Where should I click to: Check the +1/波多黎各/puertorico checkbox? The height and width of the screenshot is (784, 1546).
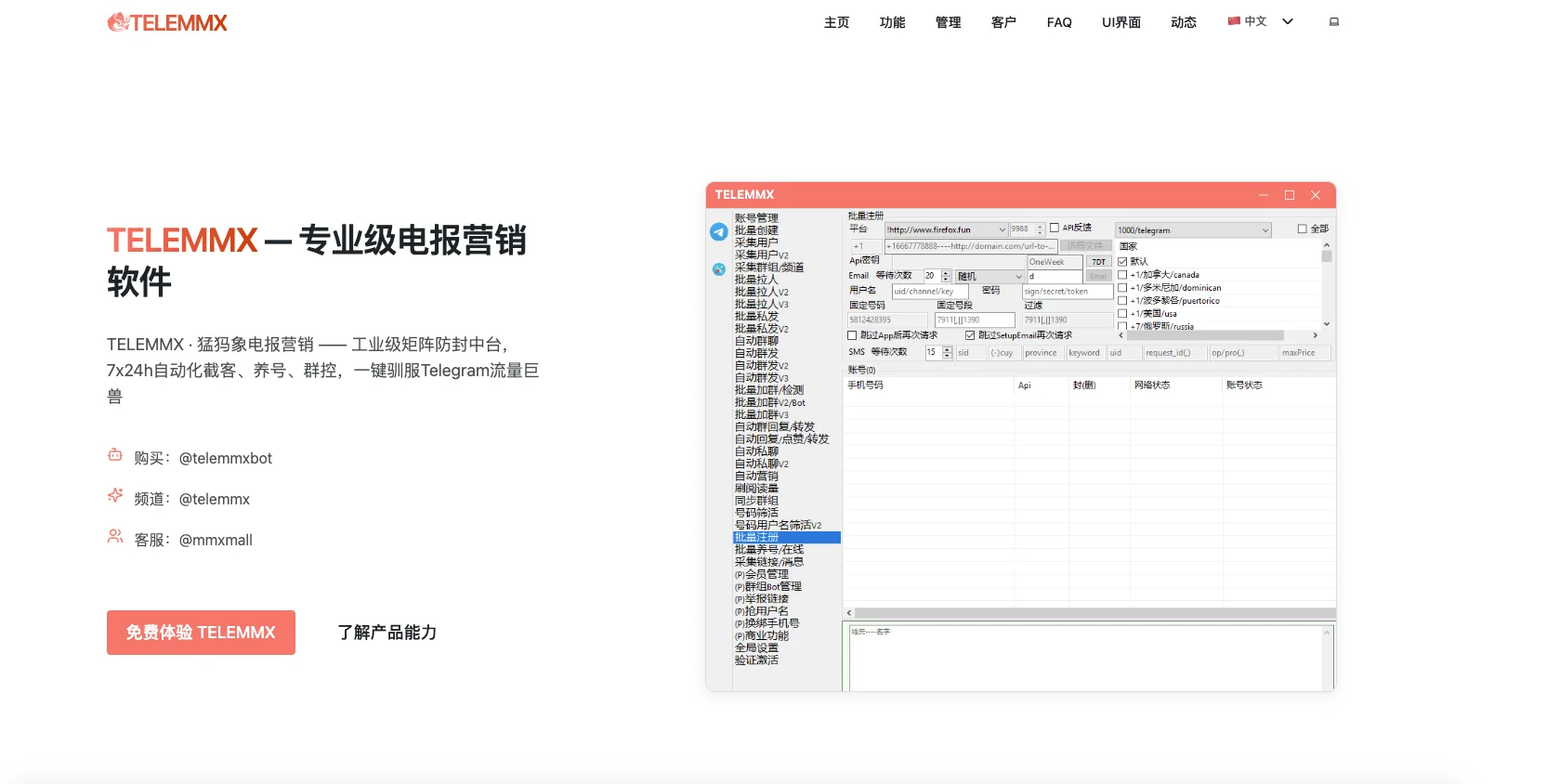click(1122, 301)
